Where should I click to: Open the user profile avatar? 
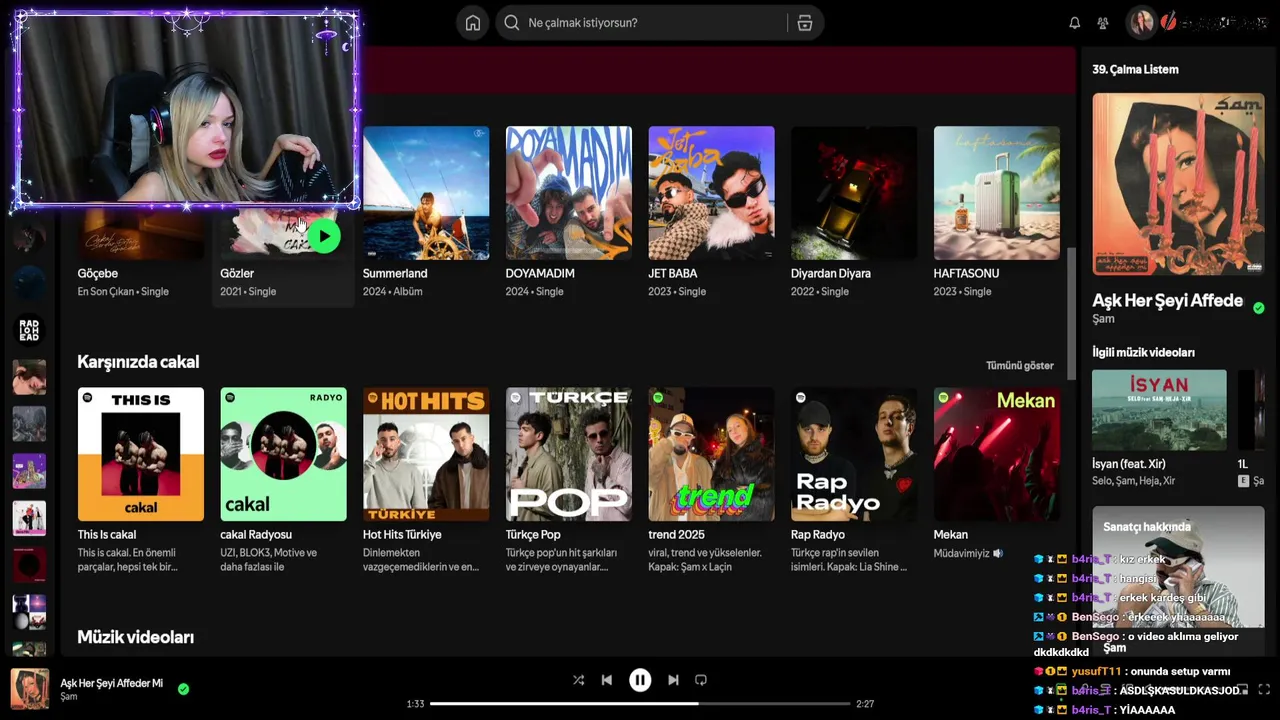click(x=1142, y=22)
